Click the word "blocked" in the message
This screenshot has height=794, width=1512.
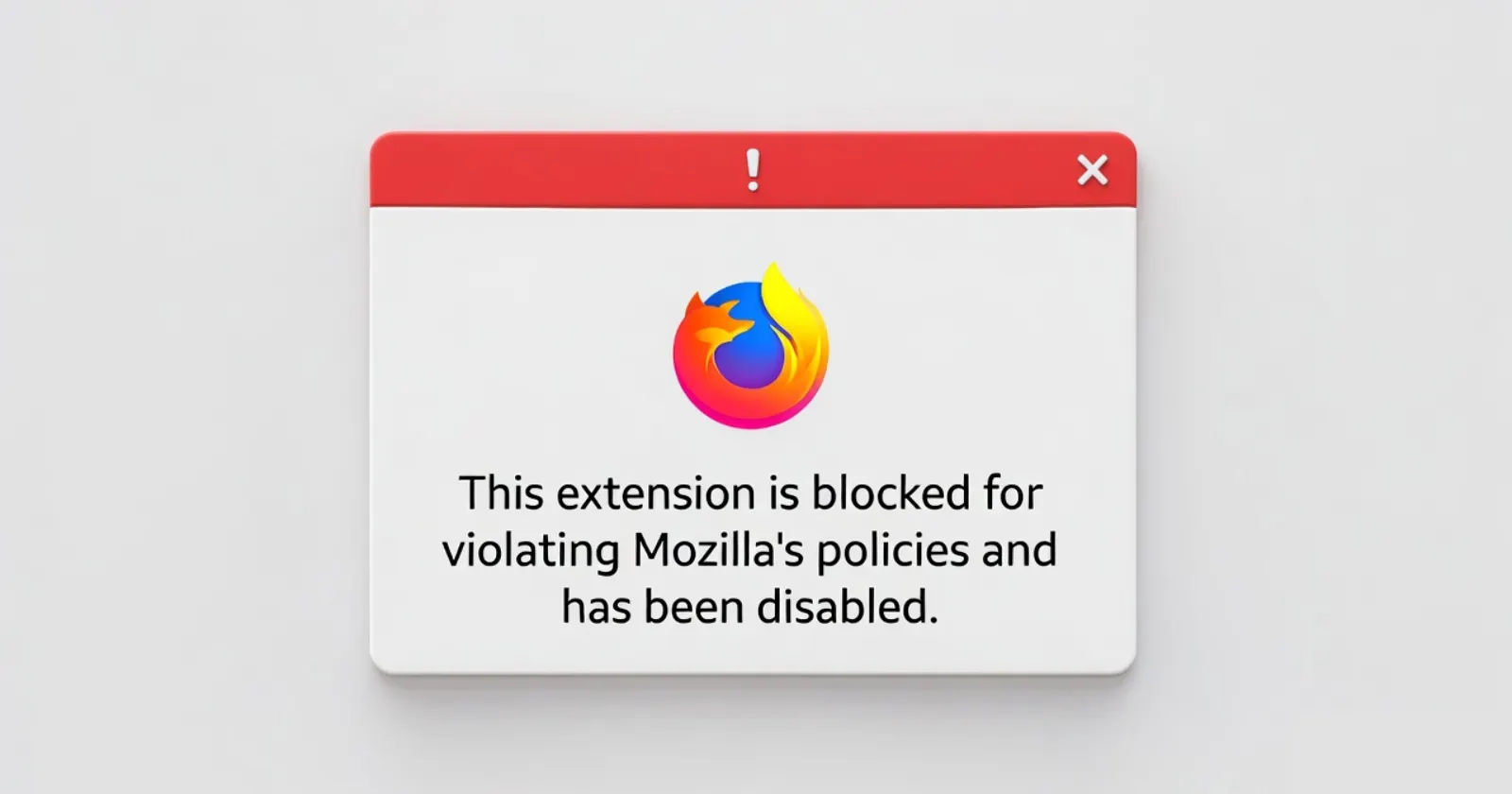[890, 493]
